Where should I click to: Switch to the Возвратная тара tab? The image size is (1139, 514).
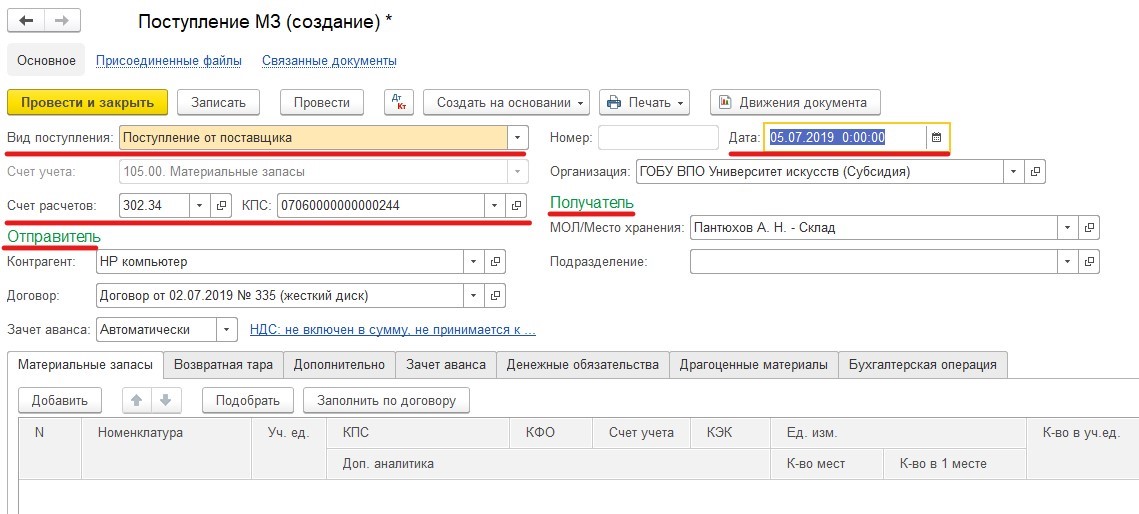[x=224, y=365]
